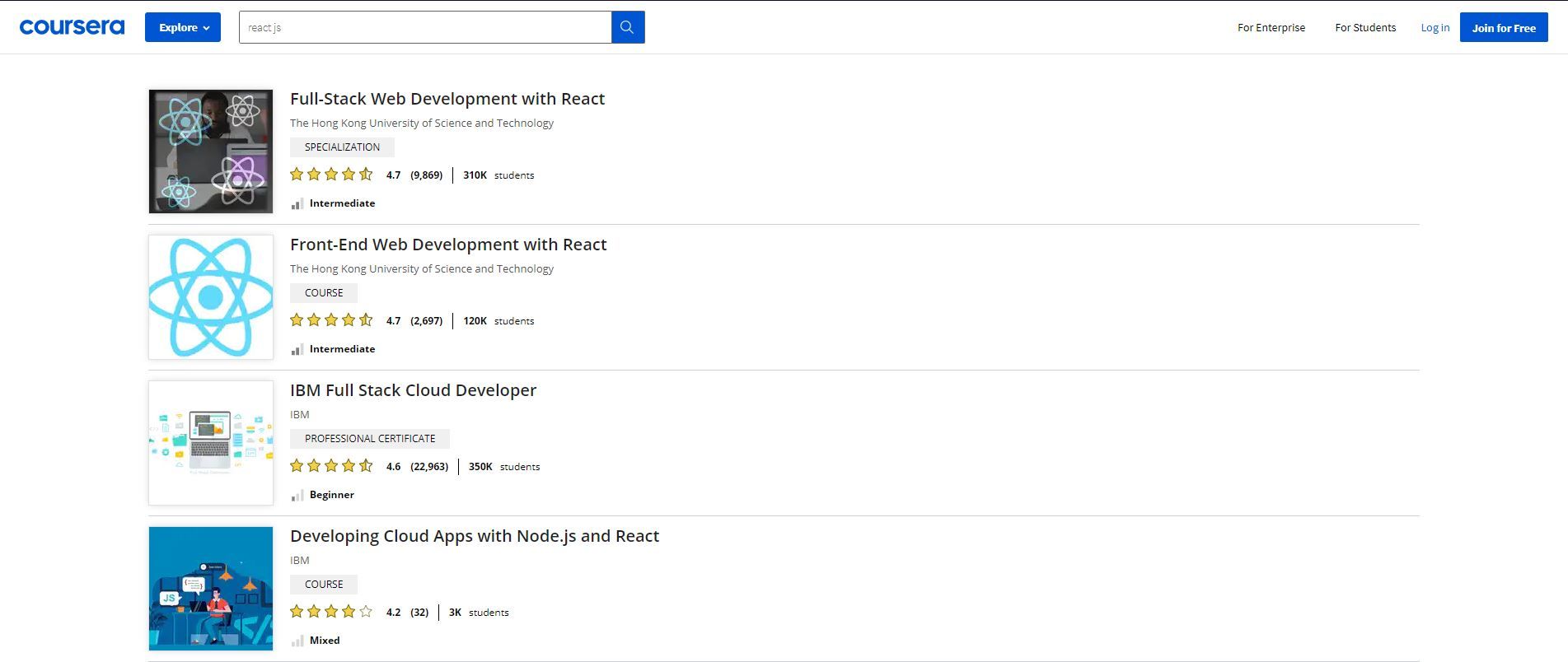1568x662 pixels.
Task: Click IBM provider under Full Stack Cloud Developer
Action: pyautogui.click(x=300, y=415)
